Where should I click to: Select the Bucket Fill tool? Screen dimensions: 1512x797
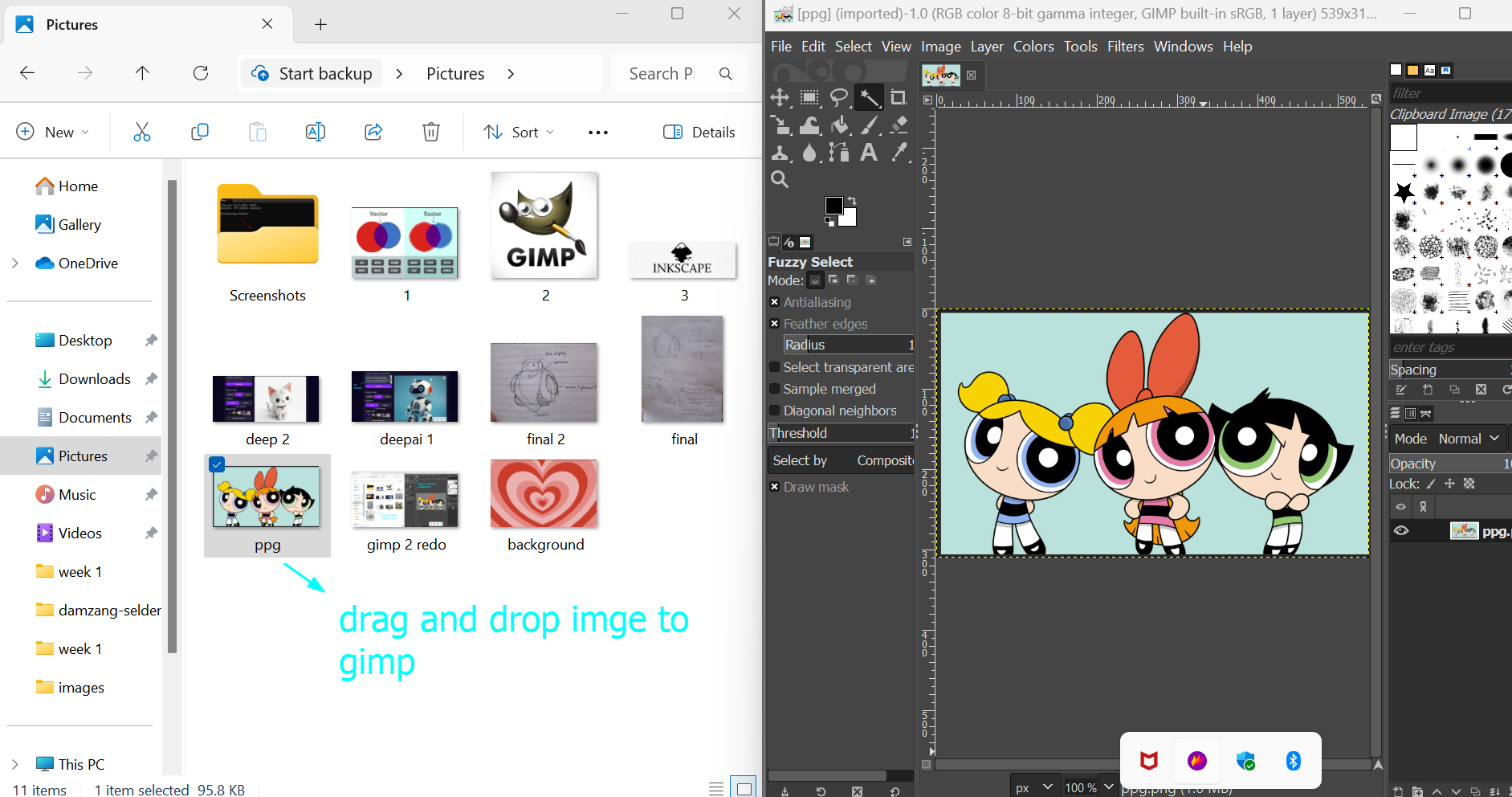839,125
